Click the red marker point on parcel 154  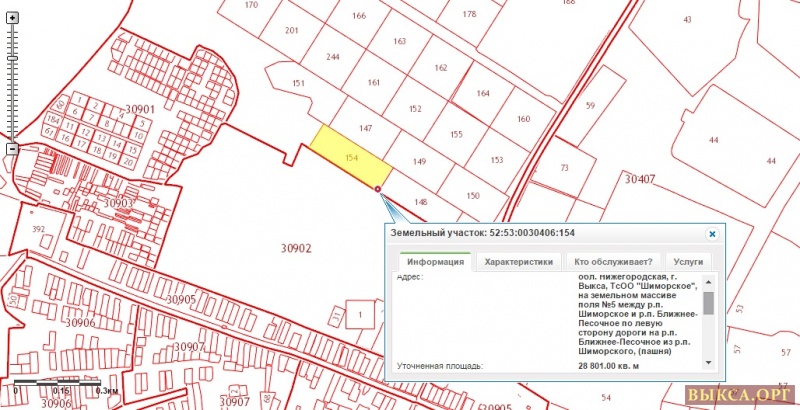pyautogui.click(x=378, y=188)
